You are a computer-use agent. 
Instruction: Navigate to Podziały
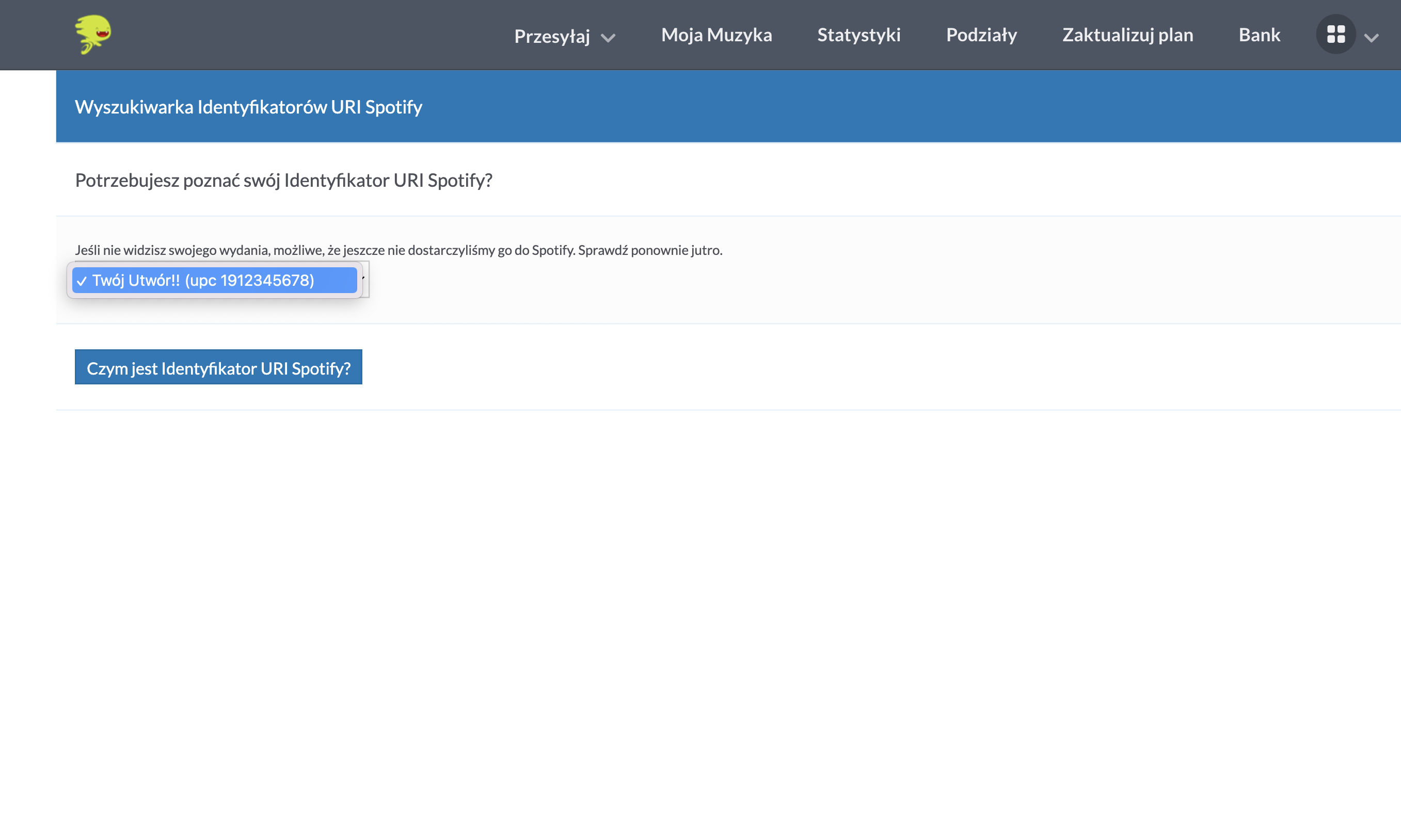[x=981, y=35]
